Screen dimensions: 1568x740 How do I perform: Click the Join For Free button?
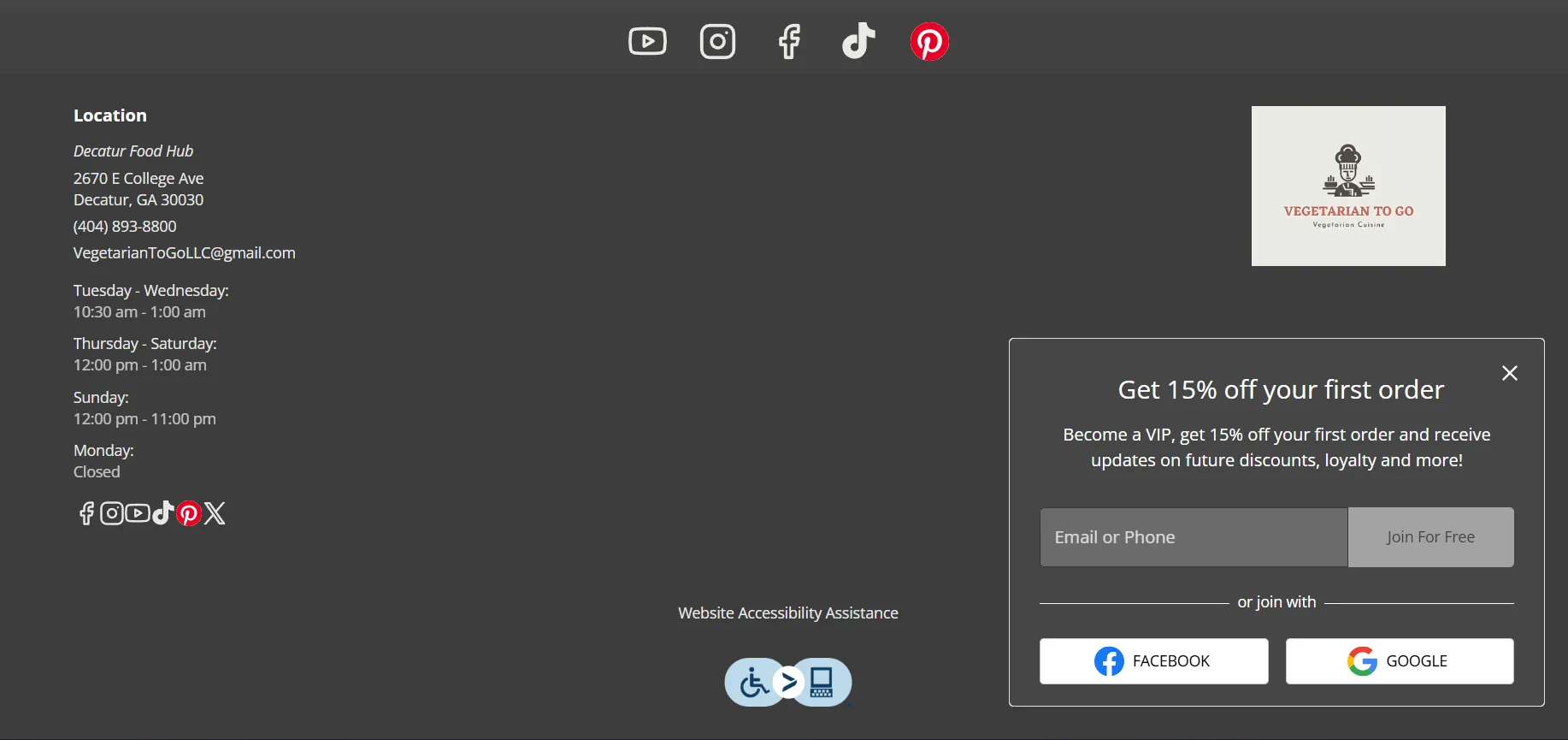coord(1431,537)
